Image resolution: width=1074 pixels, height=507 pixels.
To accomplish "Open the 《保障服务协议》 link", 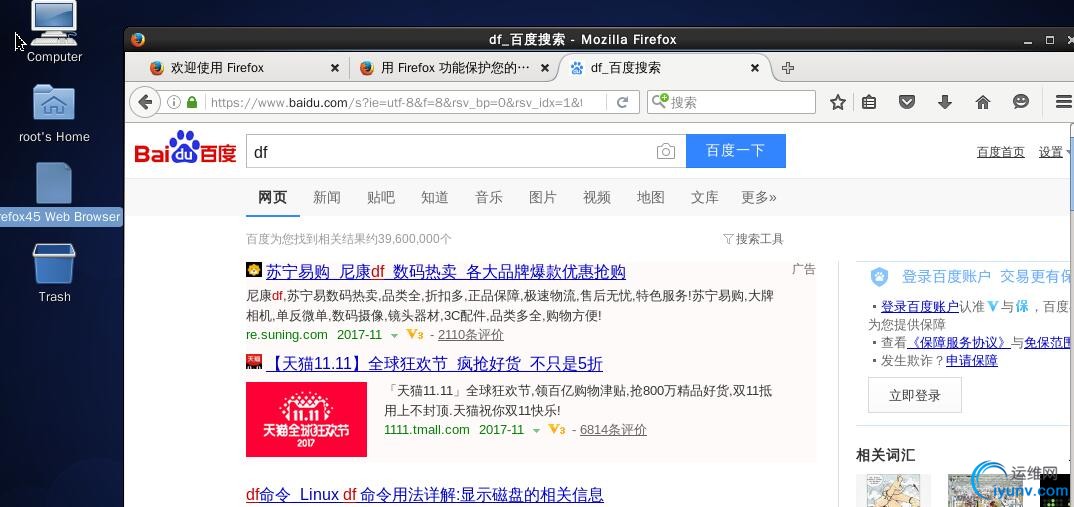I will (x=959, y=342).
